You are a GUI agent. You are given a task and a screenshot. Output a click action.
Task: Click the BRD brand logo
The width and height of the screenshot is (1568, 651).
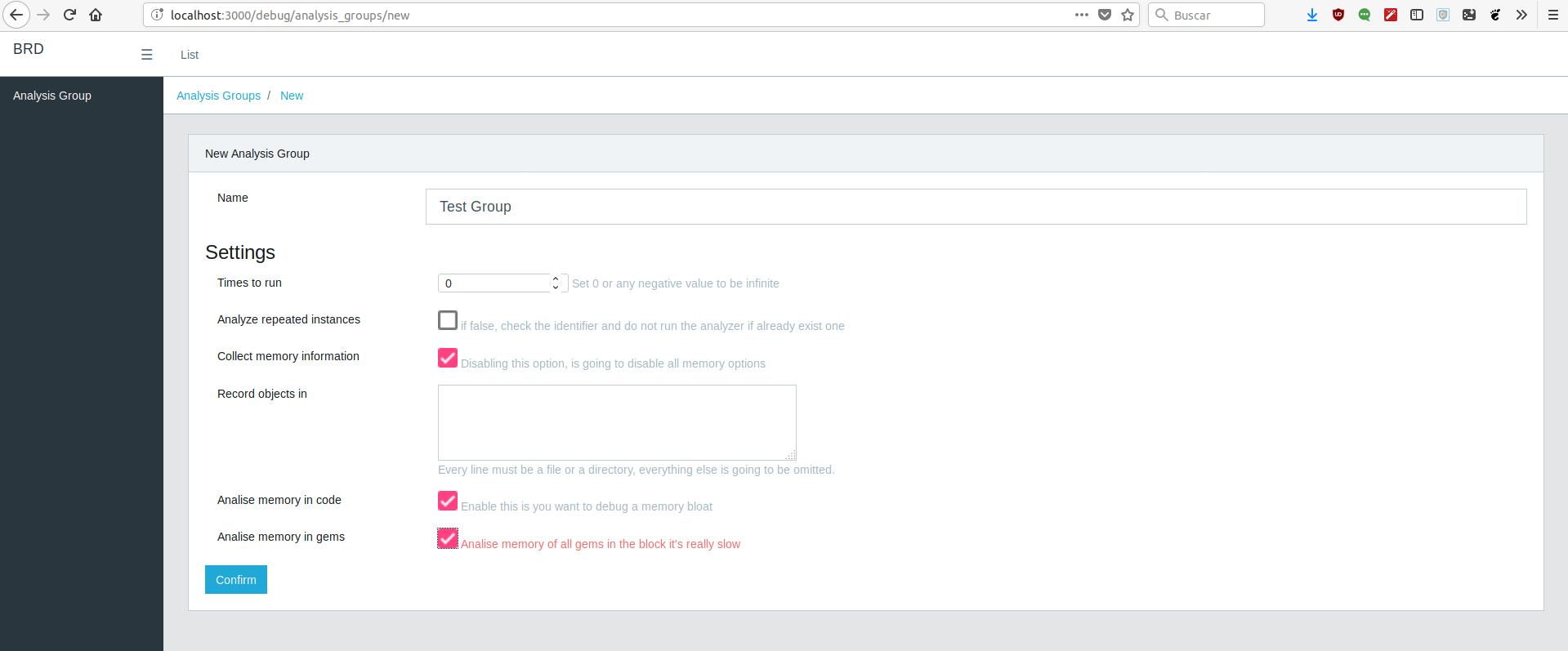pyautogui.click(x=29, y=49)
